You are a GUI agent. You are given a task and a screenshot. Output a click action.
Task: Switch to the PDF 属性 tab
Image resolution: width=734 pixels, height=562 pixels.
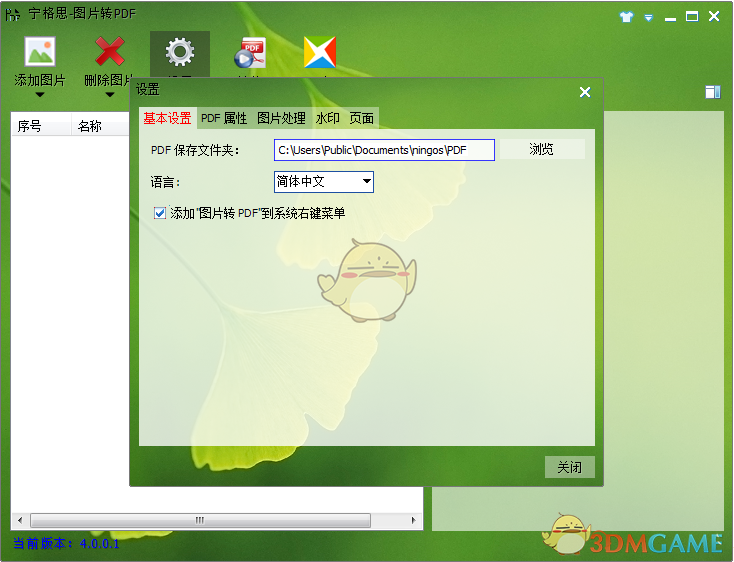point(224,118)
